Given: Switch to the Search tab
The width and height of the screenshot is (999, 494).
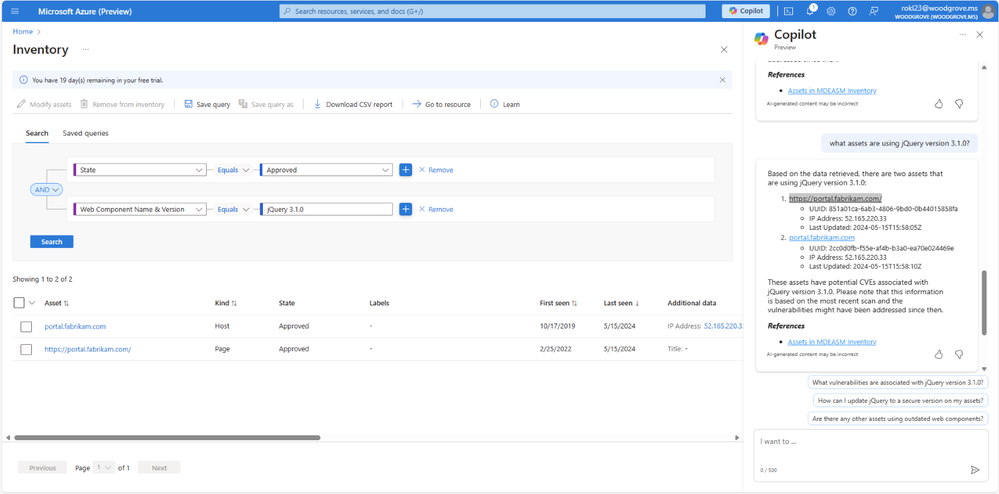Looking at the screenshot, I should tap(37, 133).
